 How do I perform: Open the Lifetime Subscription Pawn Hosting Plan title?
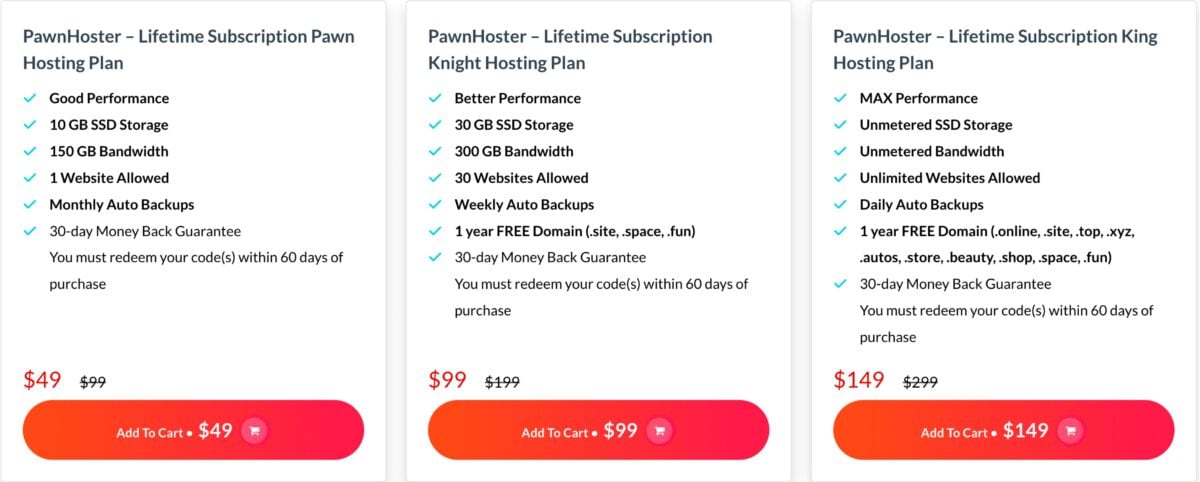[189, 49]
